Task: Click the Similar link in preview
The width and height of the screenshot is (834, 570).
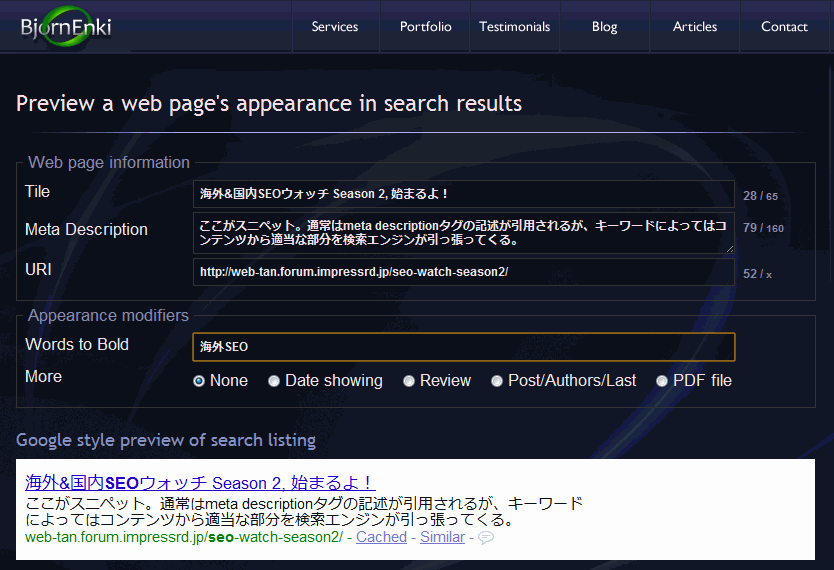Action: [442, 537]
